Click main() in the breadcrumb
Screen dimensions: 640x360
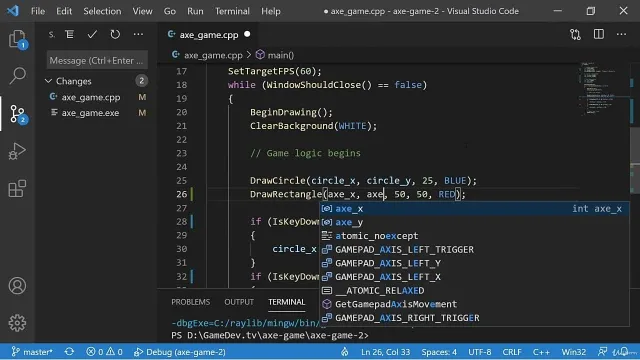(280, 55)
